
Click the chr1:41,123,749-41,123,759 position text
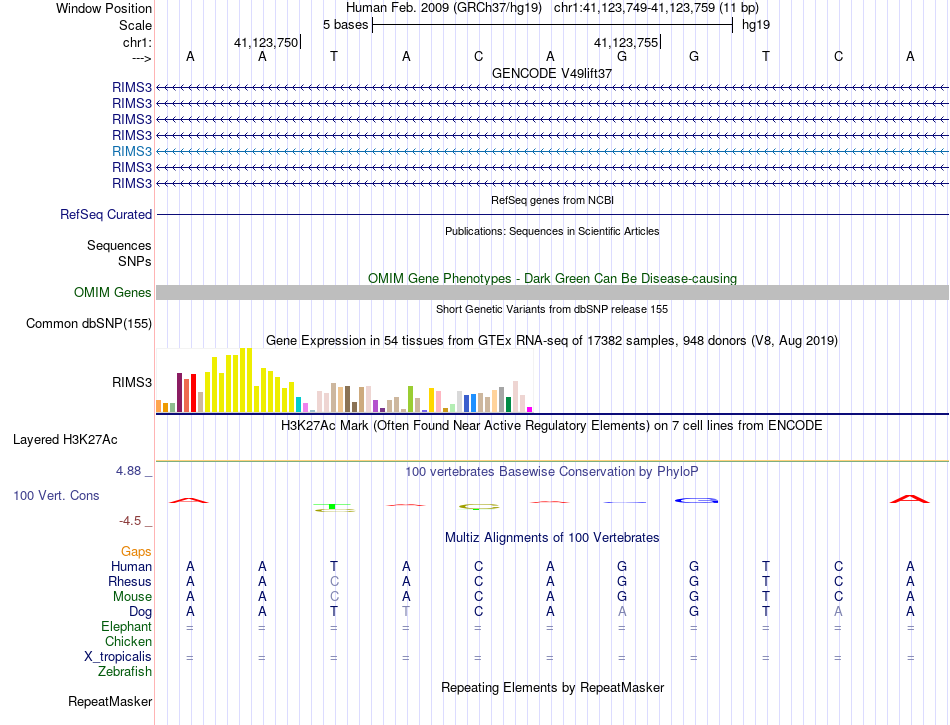656,8
